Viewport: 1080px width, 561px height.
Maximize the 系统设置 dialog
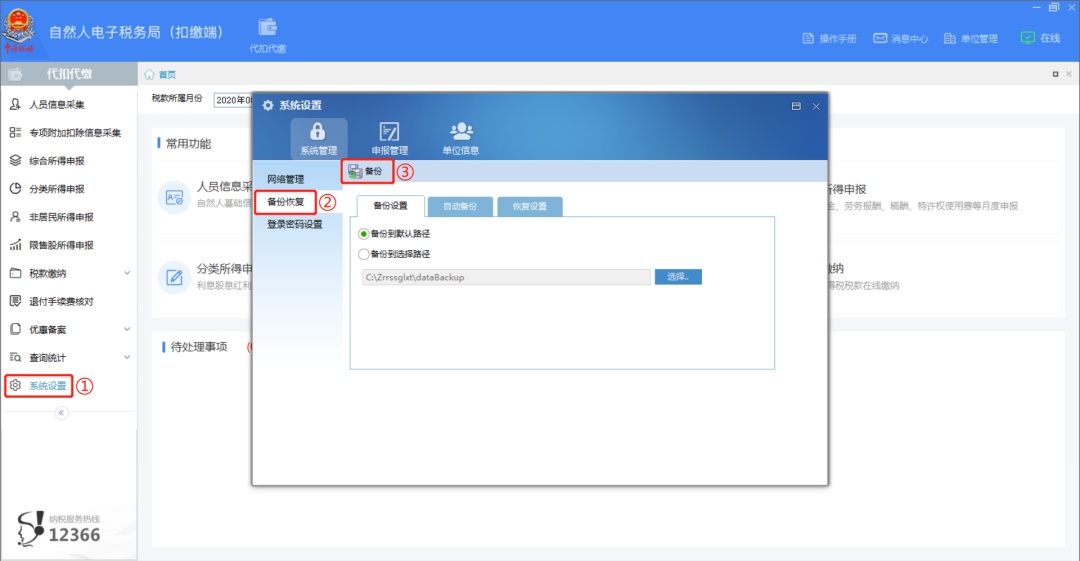796,106
